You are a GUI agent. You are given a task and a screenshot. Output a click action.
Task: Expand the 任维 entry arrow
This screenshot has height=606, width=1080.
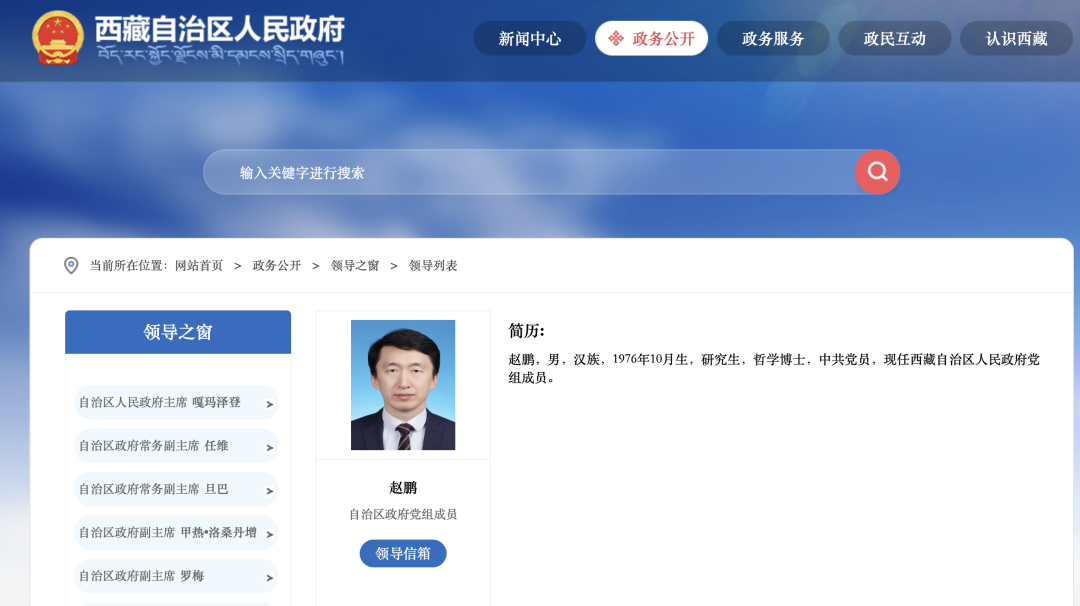point(270,446)
